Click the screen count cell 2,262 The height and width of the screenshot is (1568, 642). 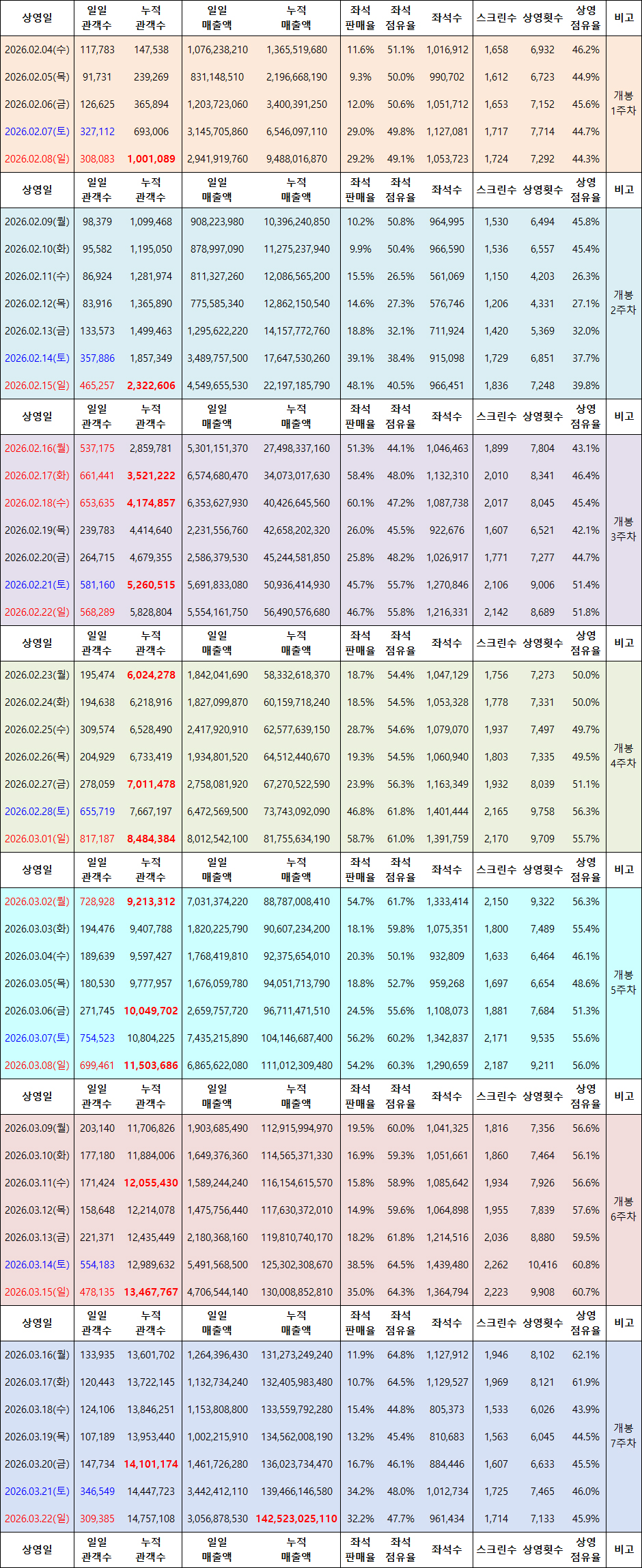[x=496, y=1265]
